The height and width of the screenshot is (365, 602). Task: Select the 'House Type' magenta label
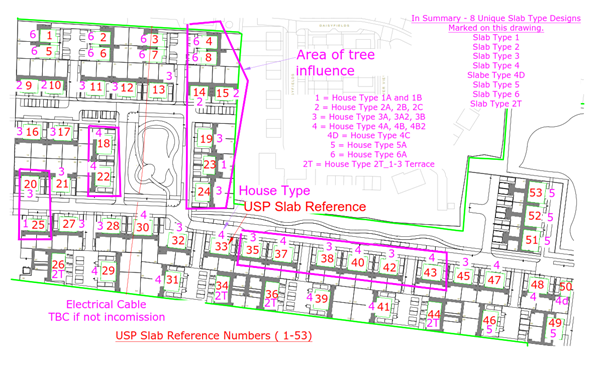click(x=274, y=191)
